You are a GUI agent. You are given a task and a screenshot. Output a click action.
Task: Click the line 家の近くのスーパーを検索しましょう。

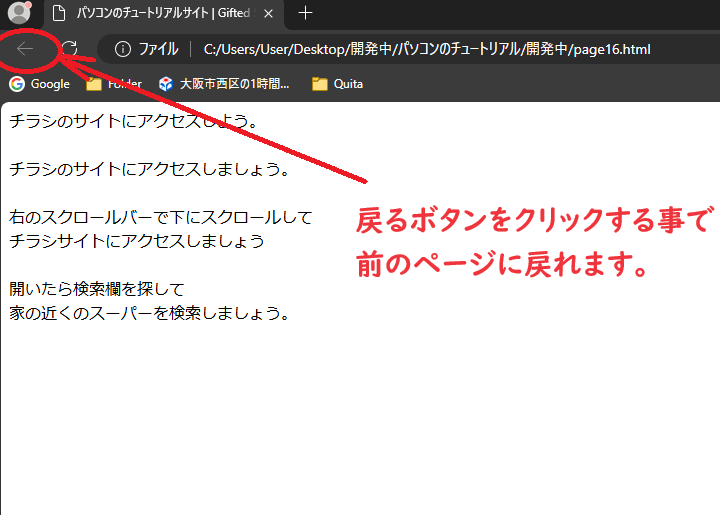pos(150,313)
